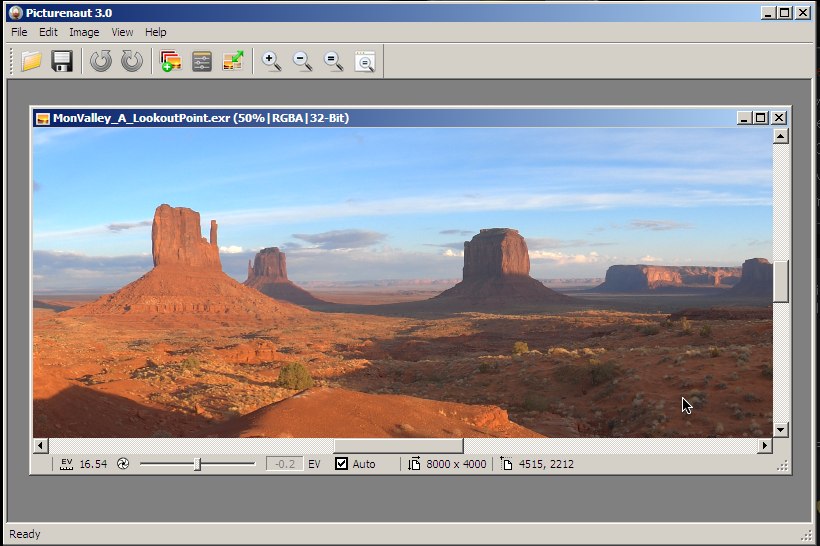Set actual size with the equals magnifier
Viewport: 820px width, 546px height.
click(x=333, y=62)
